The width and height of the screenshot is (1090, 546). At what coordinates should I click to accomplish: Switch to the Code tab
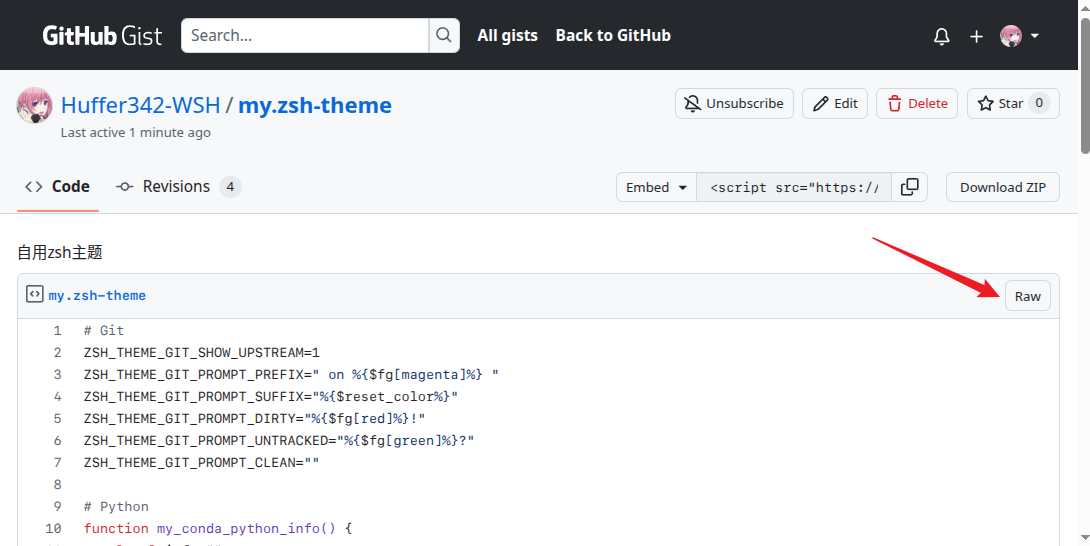point(58,187)
